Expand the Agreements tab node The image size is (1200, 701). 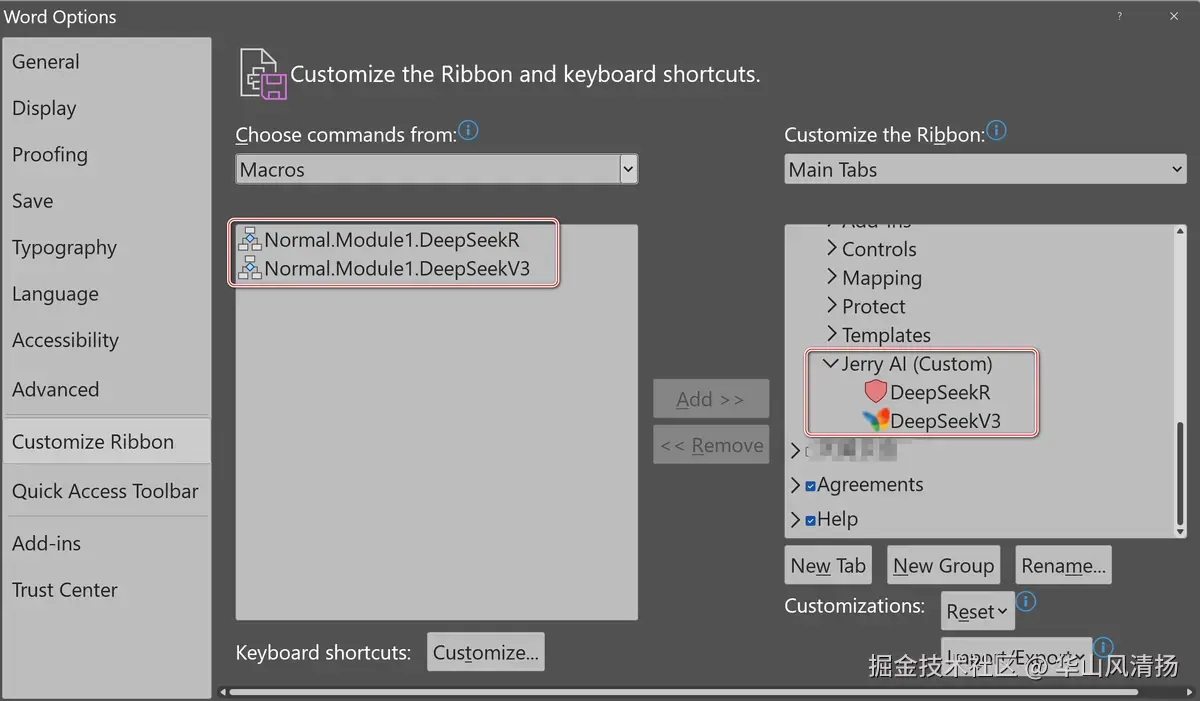click(x=796, y=486)
